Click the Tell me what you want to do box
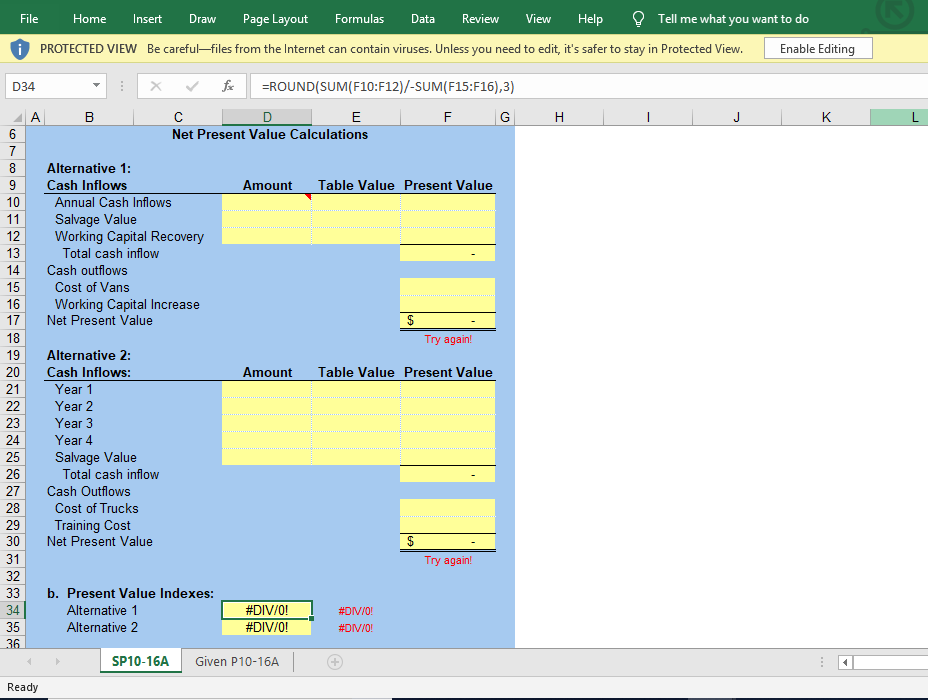This screenshot has width=928, height=700. tap(733, 19)
